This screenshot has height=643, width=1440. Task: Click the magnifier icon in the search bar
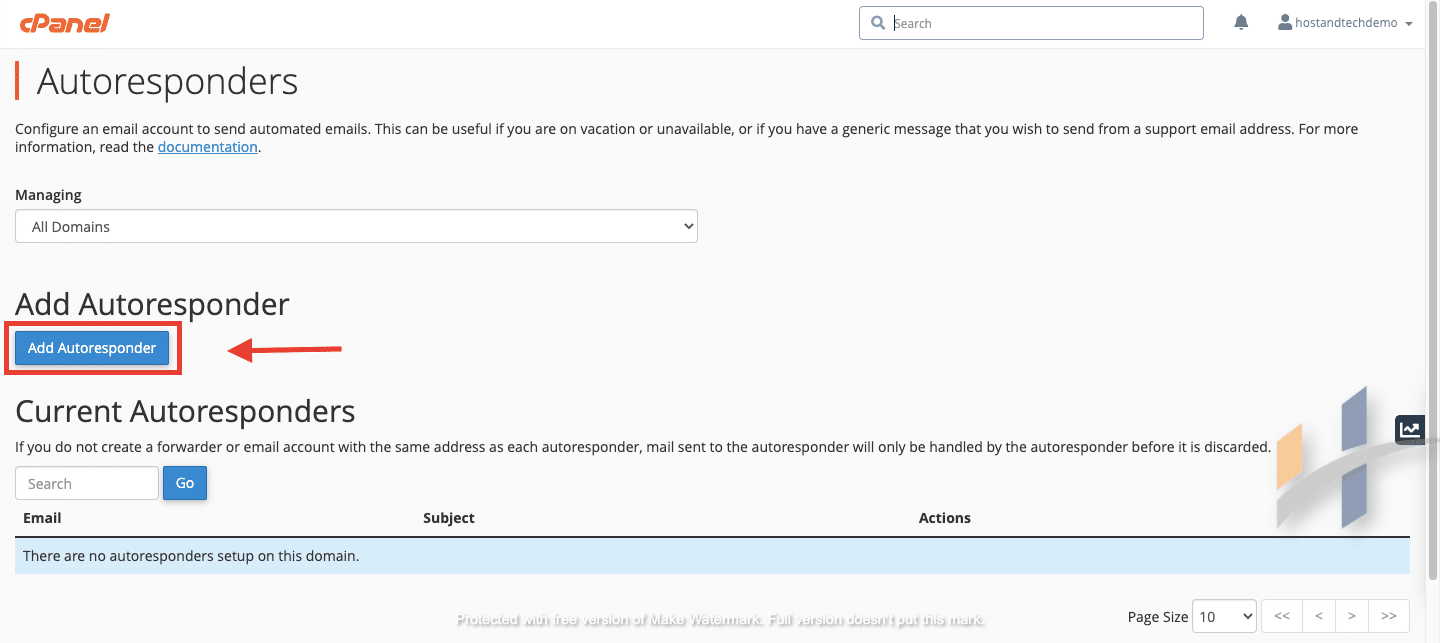[878, 22]
